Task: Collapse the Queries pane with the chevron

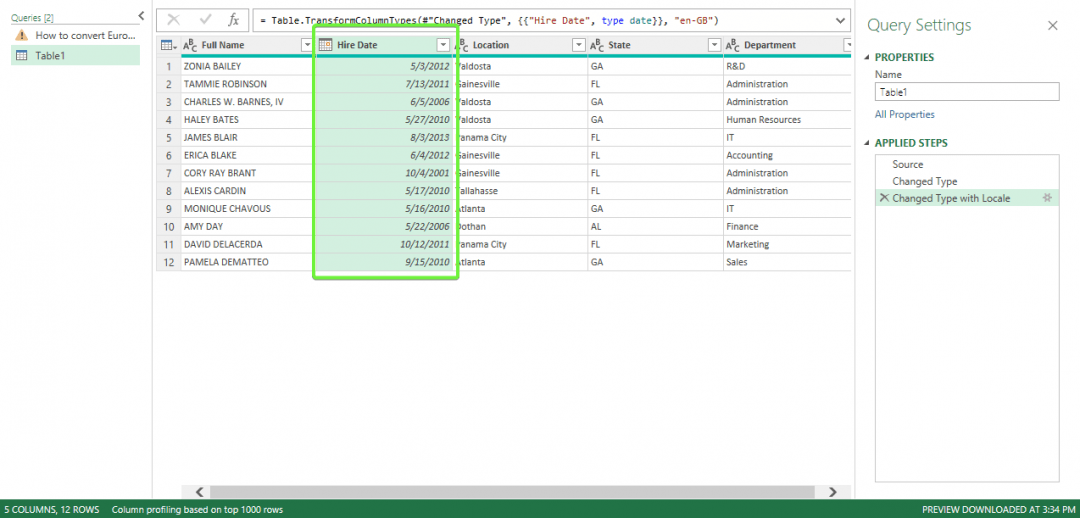Action: [x=141, y=15]
